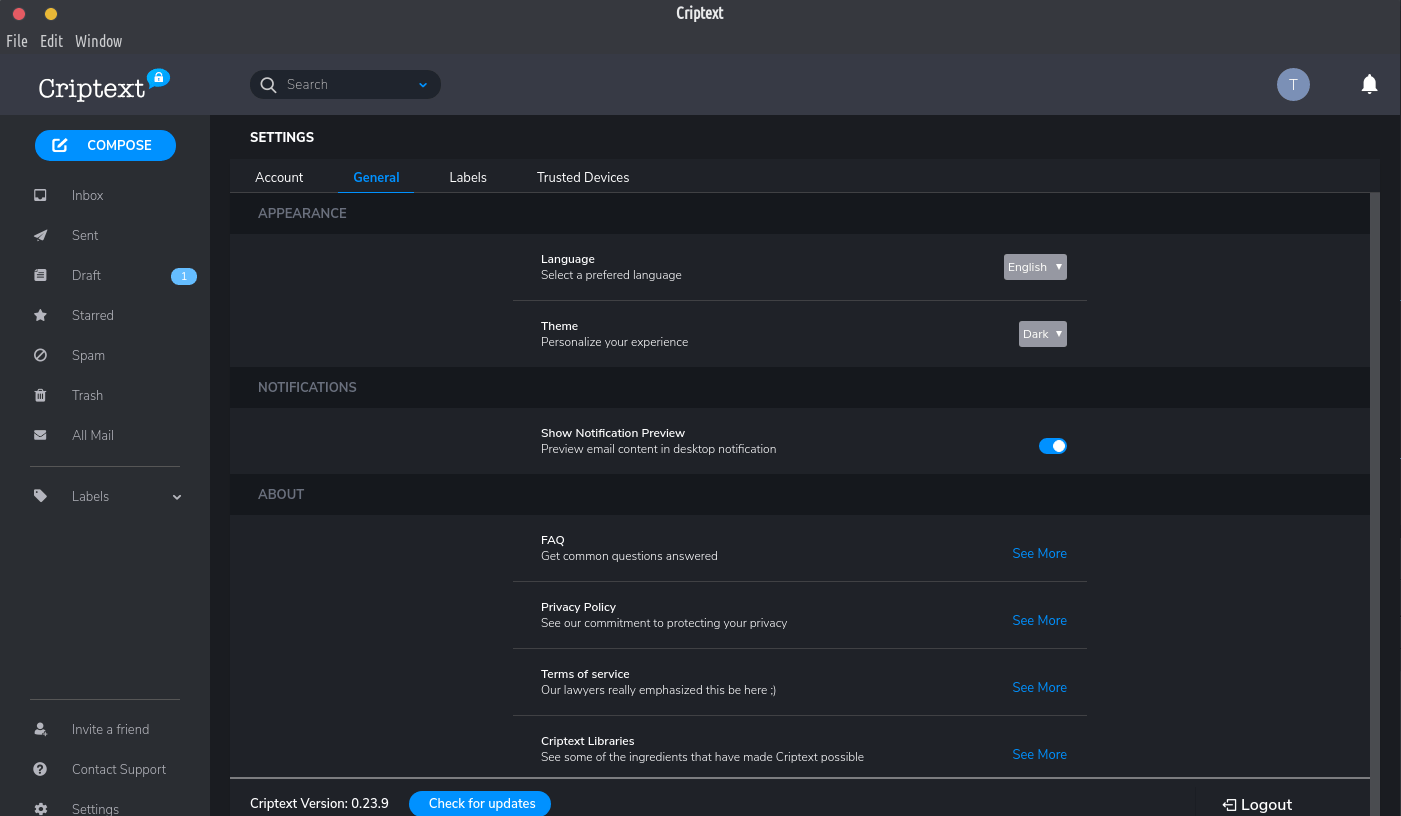Click the Sent paper plane icon

tap(40, 236)
